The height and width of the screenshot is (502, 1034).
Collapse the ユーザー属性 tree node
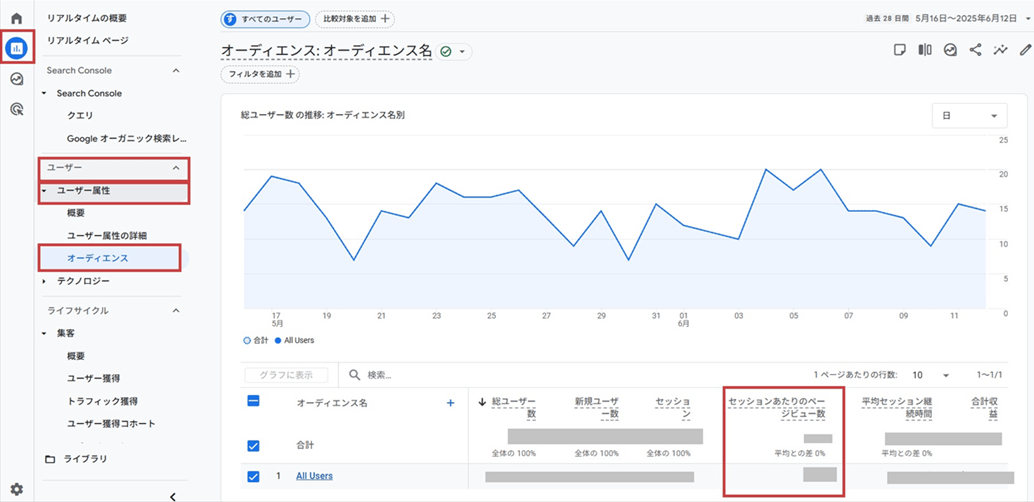pos(44,191)
